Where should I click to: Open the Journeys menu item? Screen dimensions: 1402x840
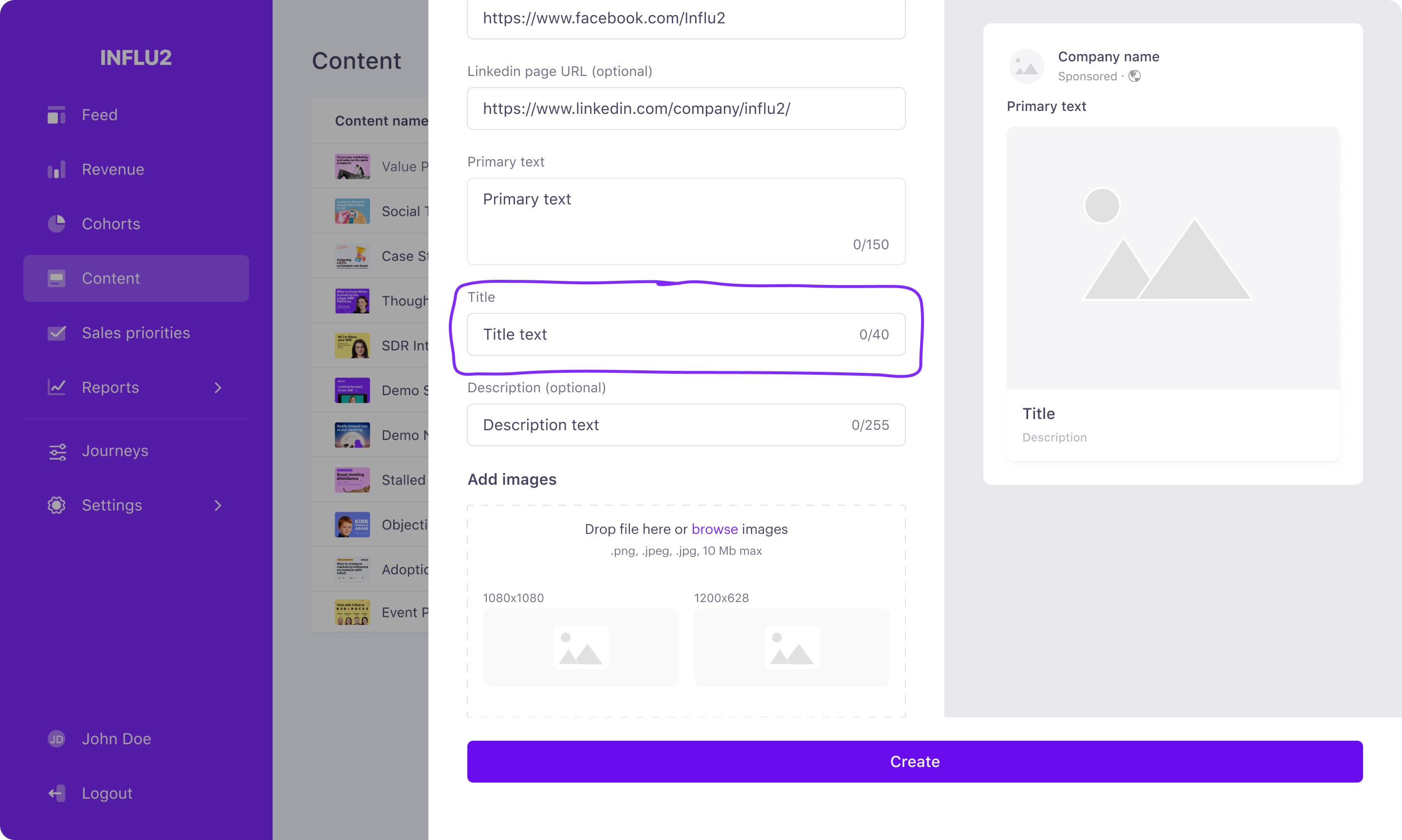(136, 451)
